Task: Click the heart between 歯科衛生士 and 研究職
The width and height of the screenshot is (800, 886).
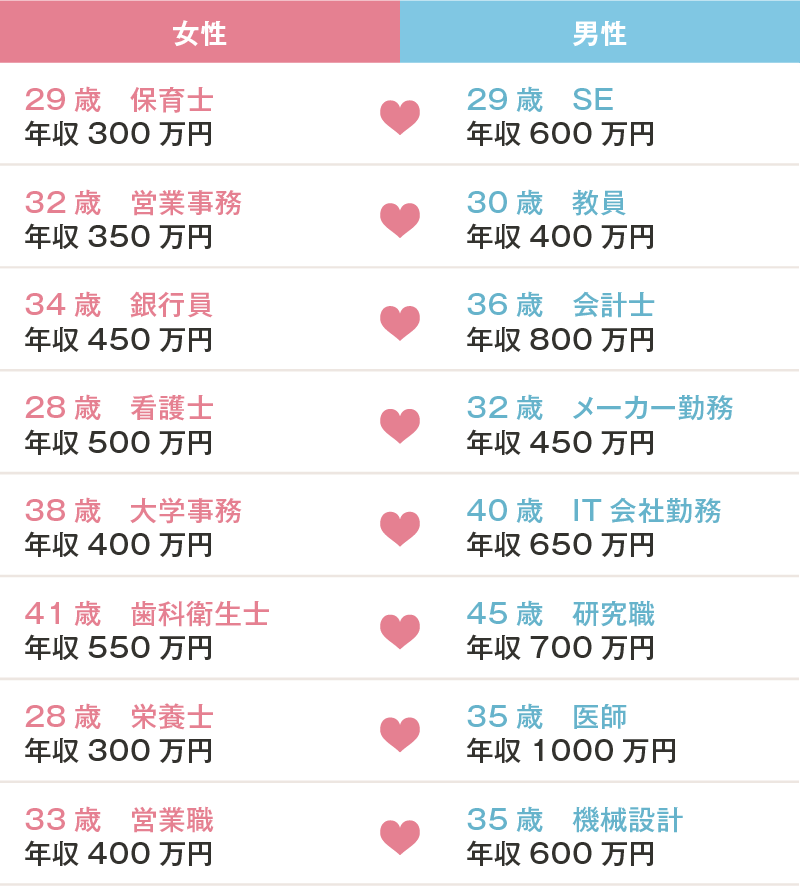Action: click(400, 632)
